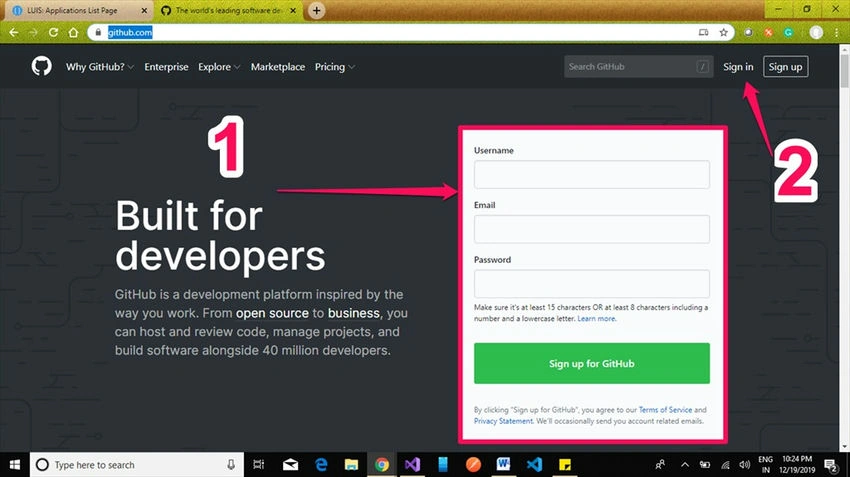Open Visual Studio from taskbar
The width and height of the screenshot is (850, 477).
coord(412,465)
